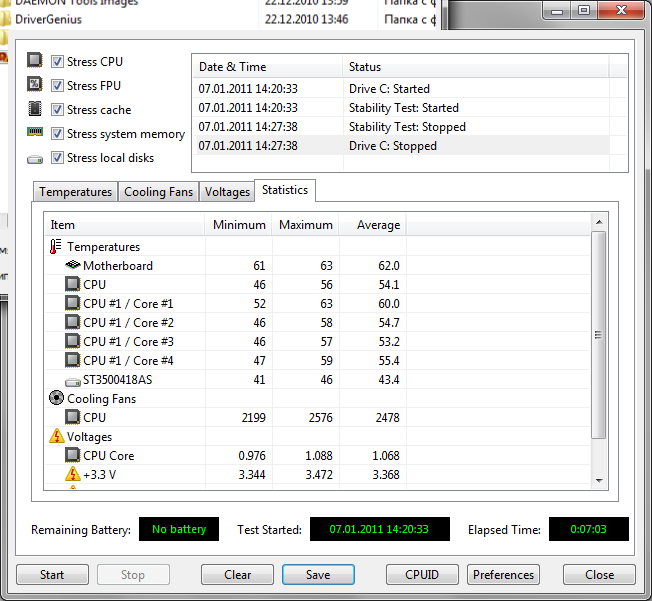Click the ST3500418AS row label
This screenshot has height=601, width=652.
point(118,379)
